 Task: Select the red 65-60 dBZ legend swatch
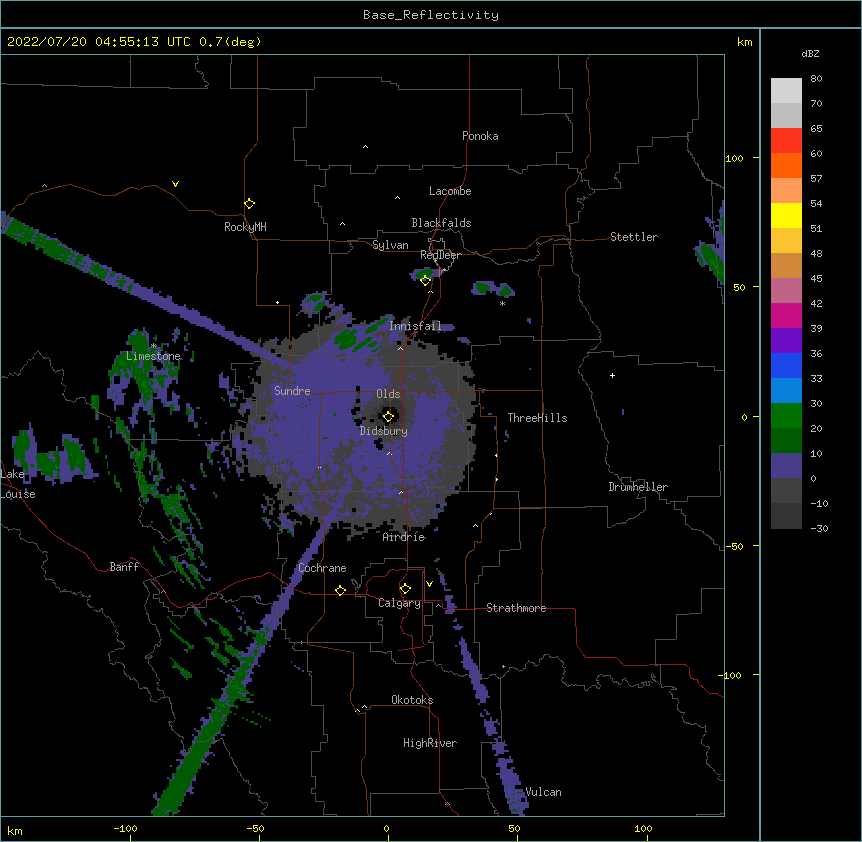pos(786,140)
